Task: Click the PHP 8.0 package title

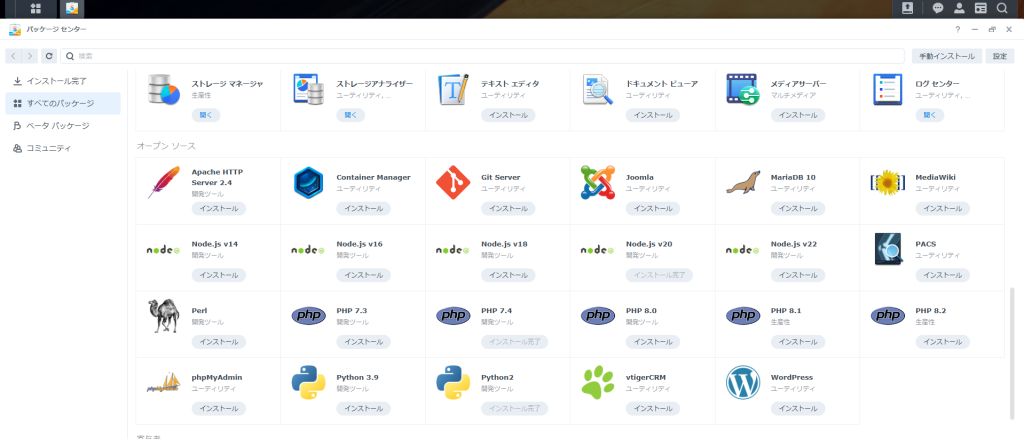Action: [x=641, y=310]
